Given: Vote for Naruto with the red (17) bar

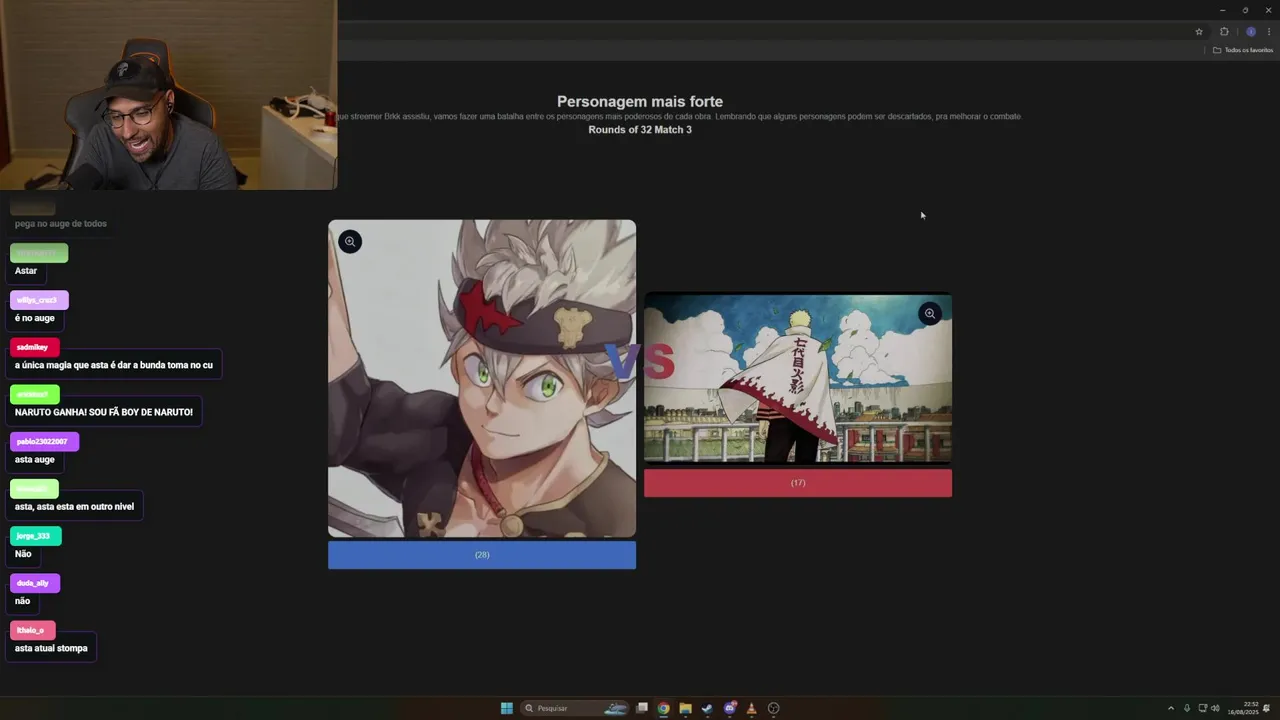Looking at the screenshot, I should pyautogui.click(x=798, y=483).
